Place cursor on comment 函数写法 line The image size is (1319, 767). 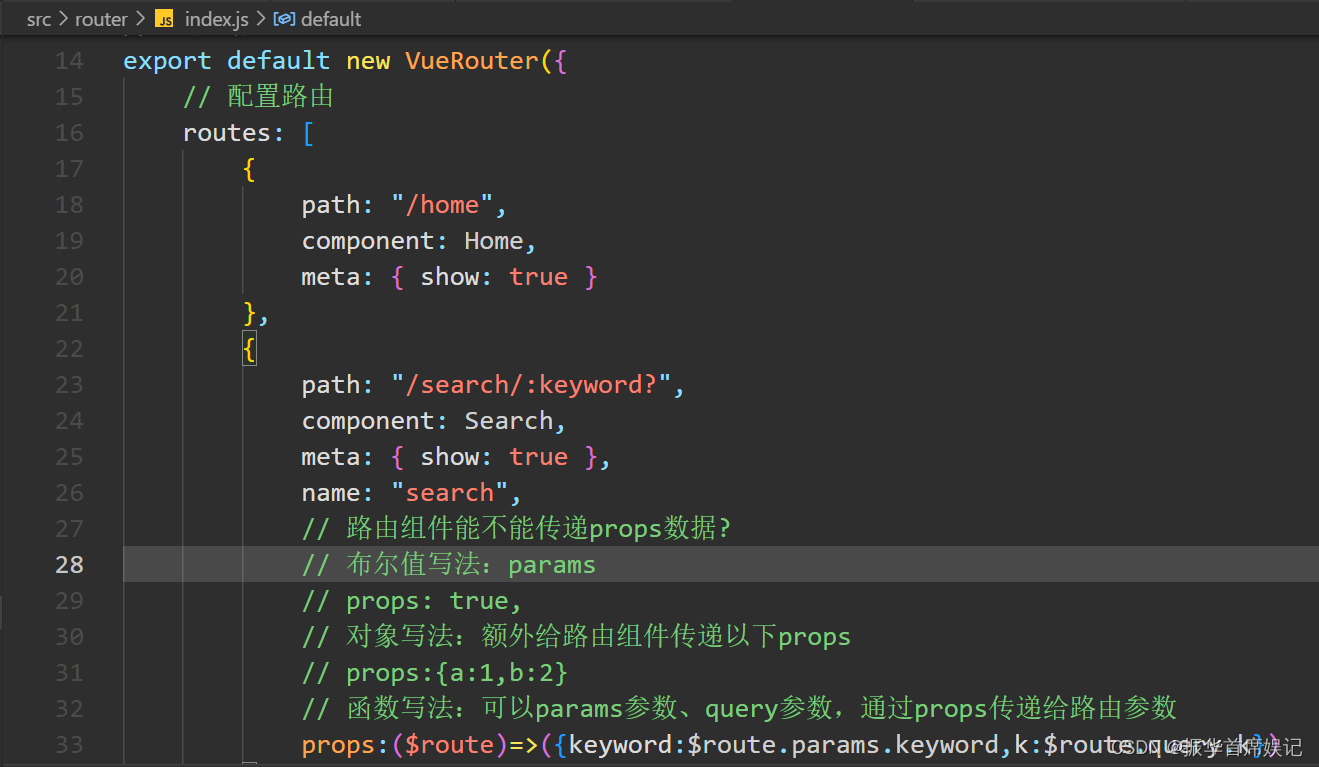739,709
